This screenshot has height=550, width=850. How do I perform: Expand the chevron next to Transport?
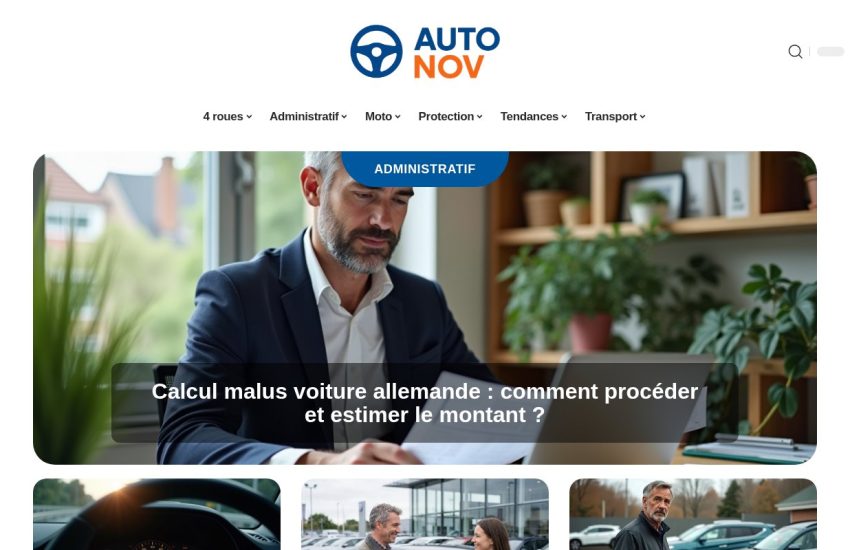coord(642,117)
